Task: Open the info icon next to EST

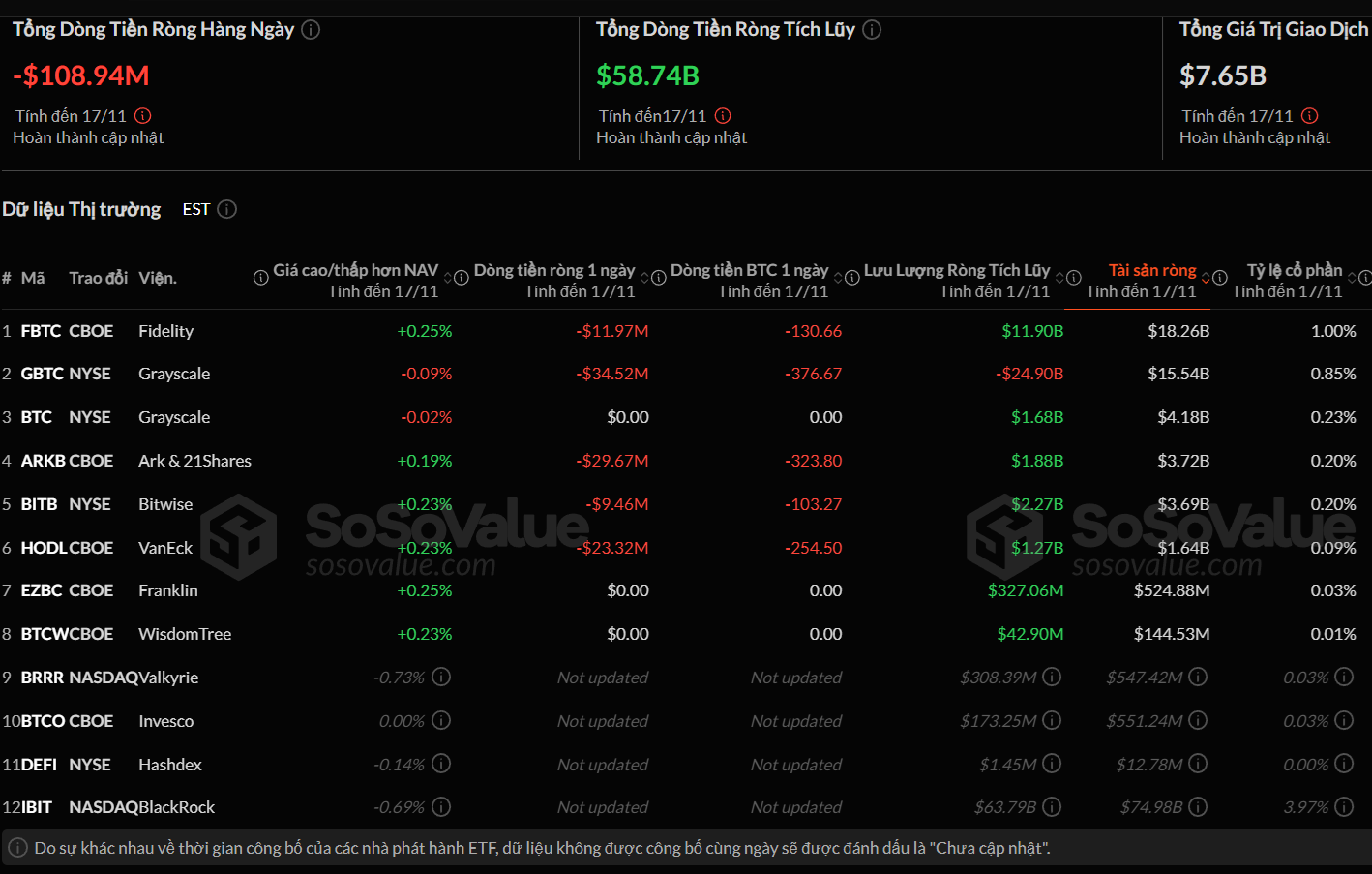Action: tap(227, 209)
